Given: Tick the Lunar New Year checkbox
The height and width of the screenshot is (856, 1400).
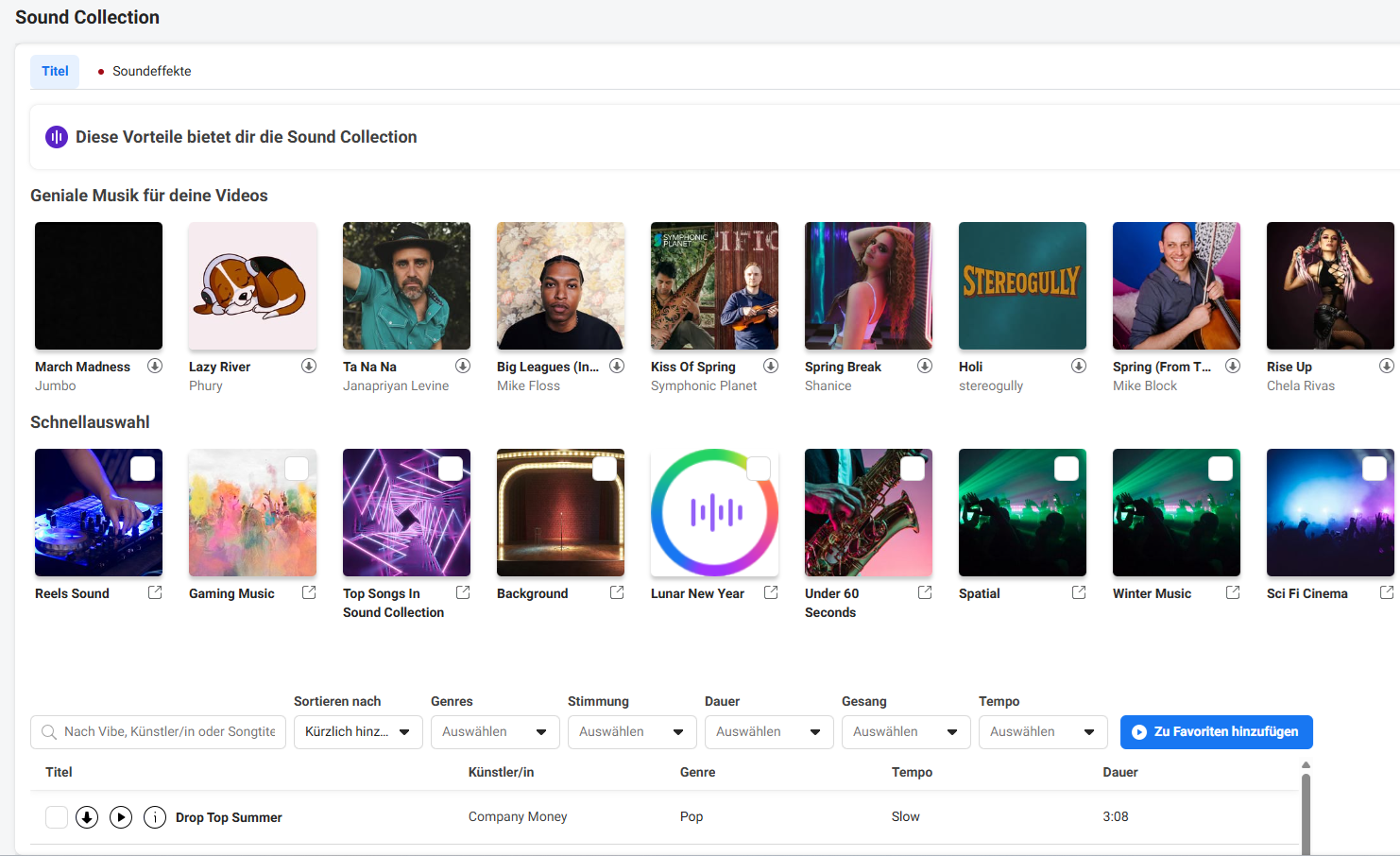Looking at the screenshot, I should pyautogui.click(x=759, y=469).
